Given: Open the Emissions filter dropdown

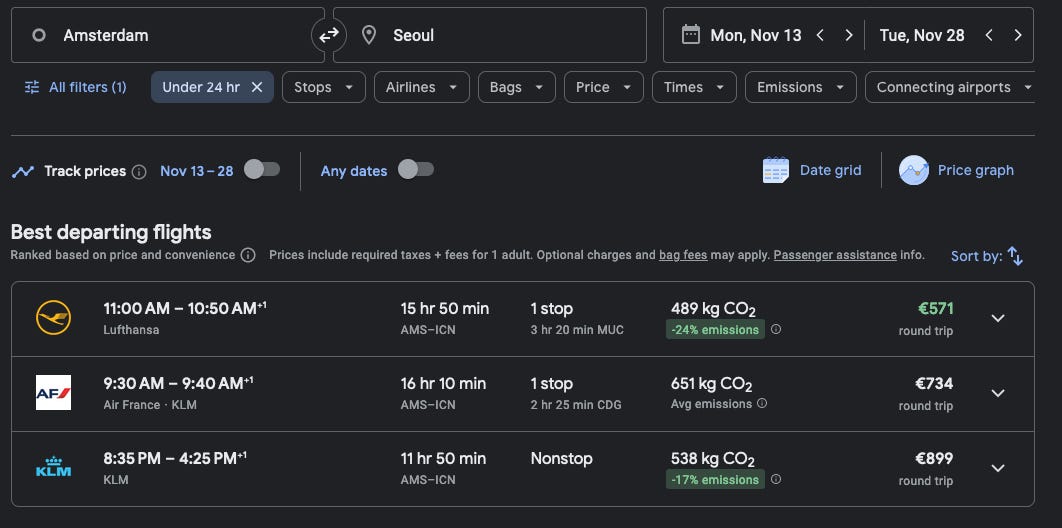Looking at the screenshot, I should pos(800,87).
